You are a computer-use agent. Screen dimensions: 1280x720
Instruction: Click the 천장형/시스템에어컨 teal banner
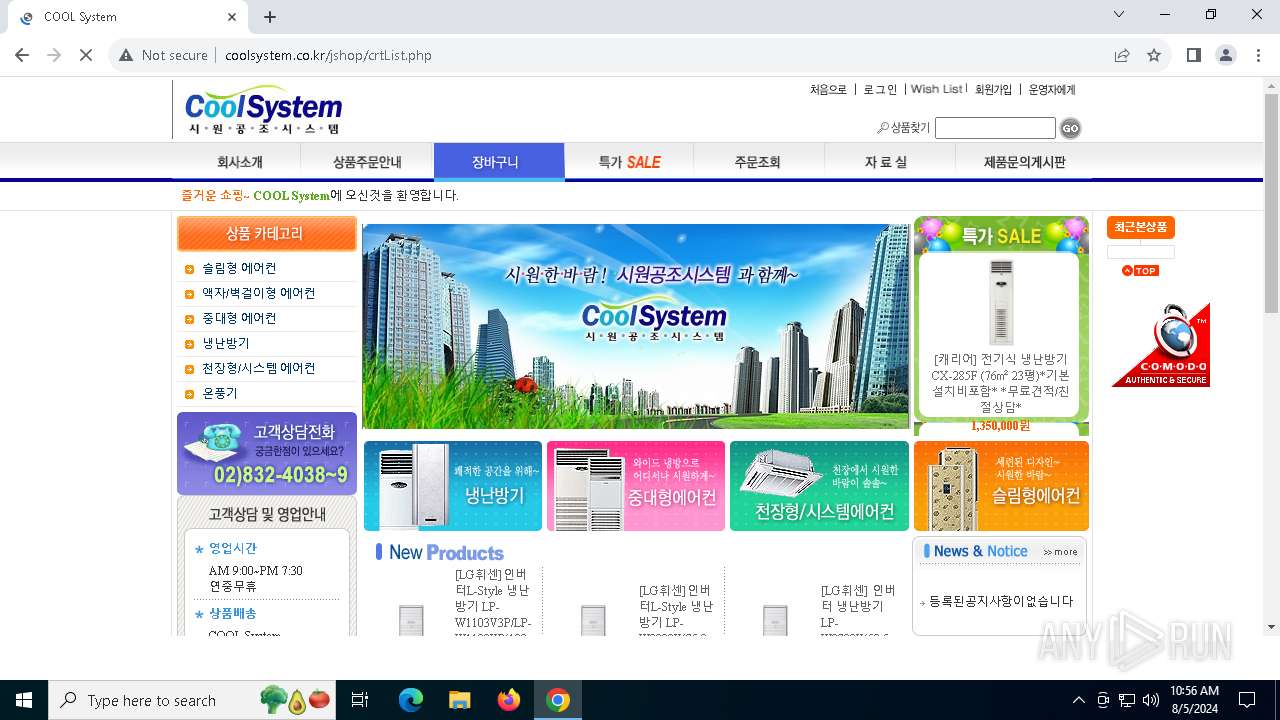pos(819,486)
